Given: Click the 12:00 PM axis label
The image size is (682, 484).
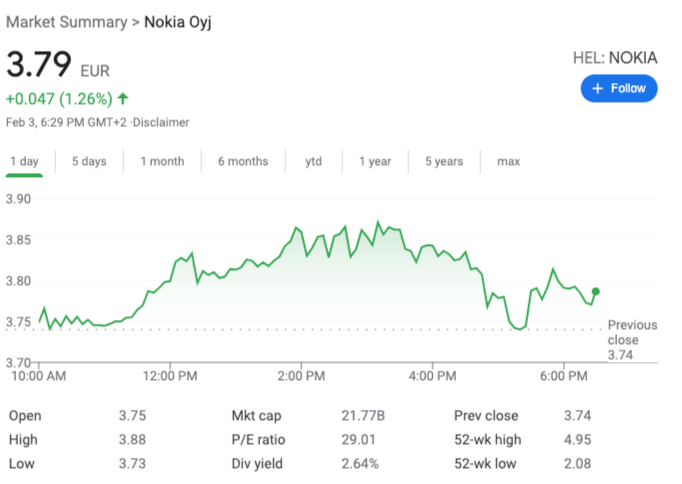Looking at the screenshot, I should (x=170, y=376).
